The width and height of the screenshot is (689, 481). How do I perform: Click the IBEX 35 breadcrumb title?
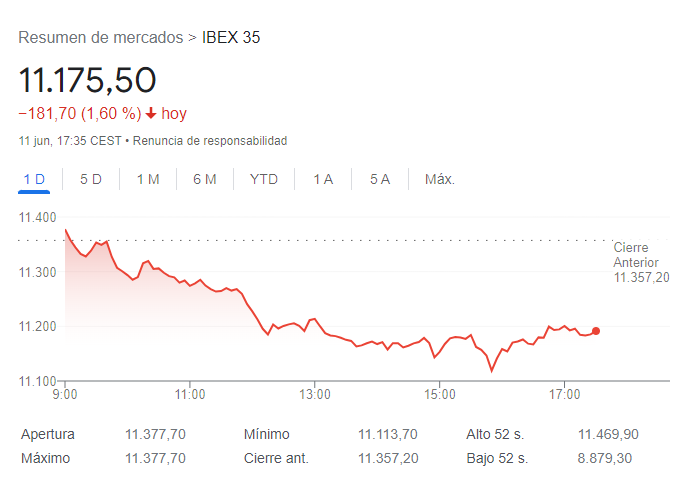click(x=231, y=38)
